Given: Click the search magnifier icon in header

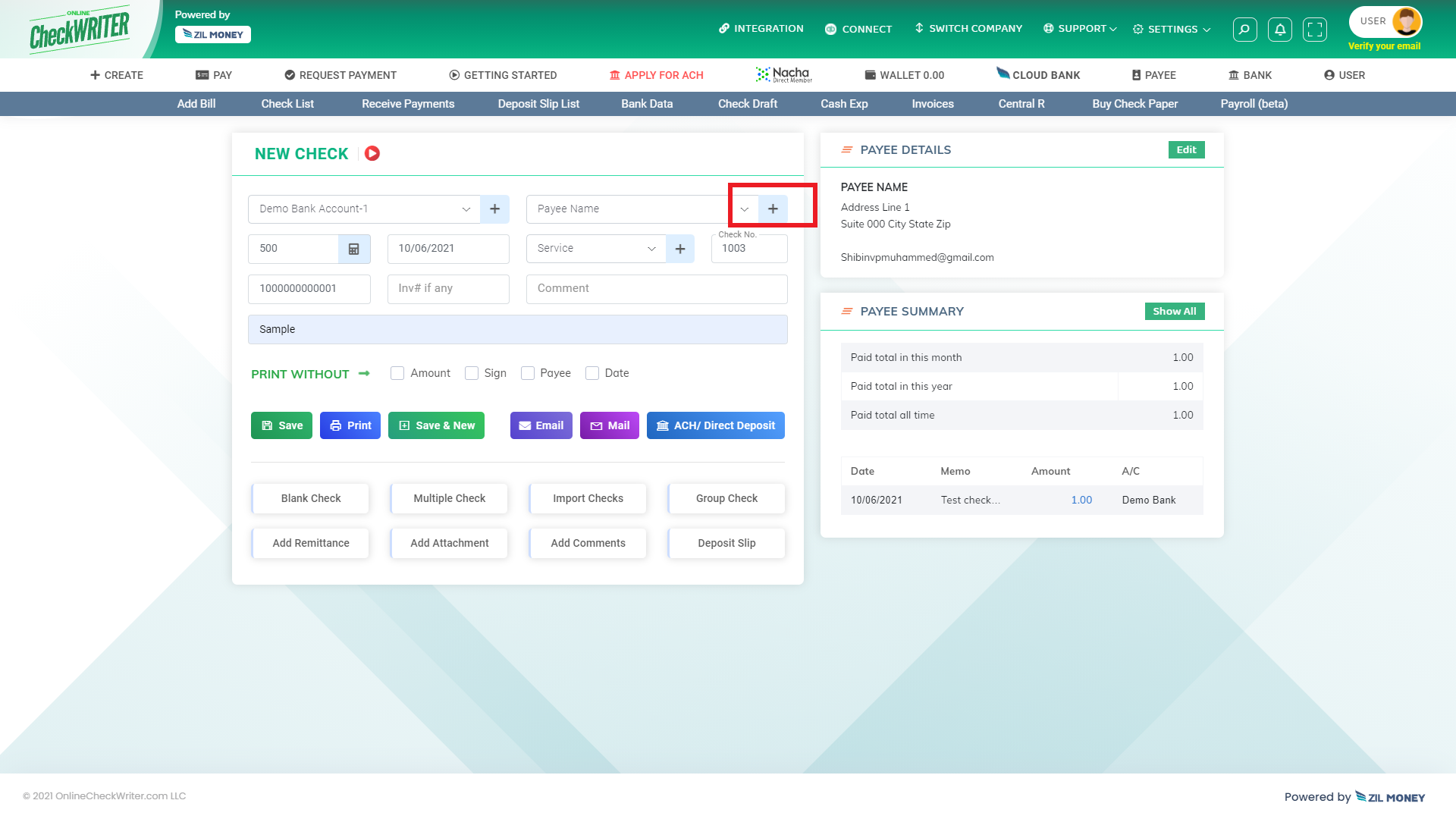Looking at the screenshot, I should (1244, 30).
